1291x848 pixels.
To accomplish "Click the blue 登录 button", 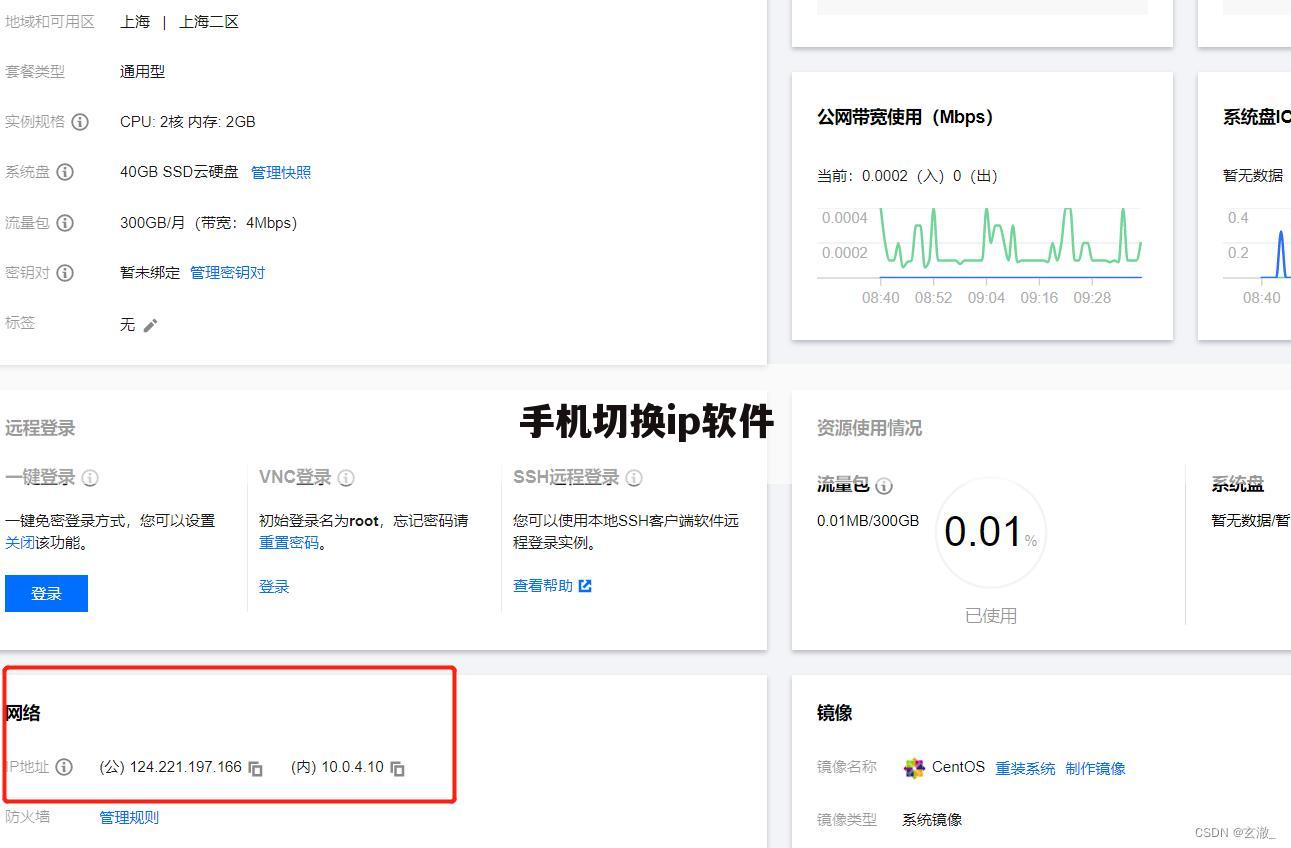I will tap(46, 593).
